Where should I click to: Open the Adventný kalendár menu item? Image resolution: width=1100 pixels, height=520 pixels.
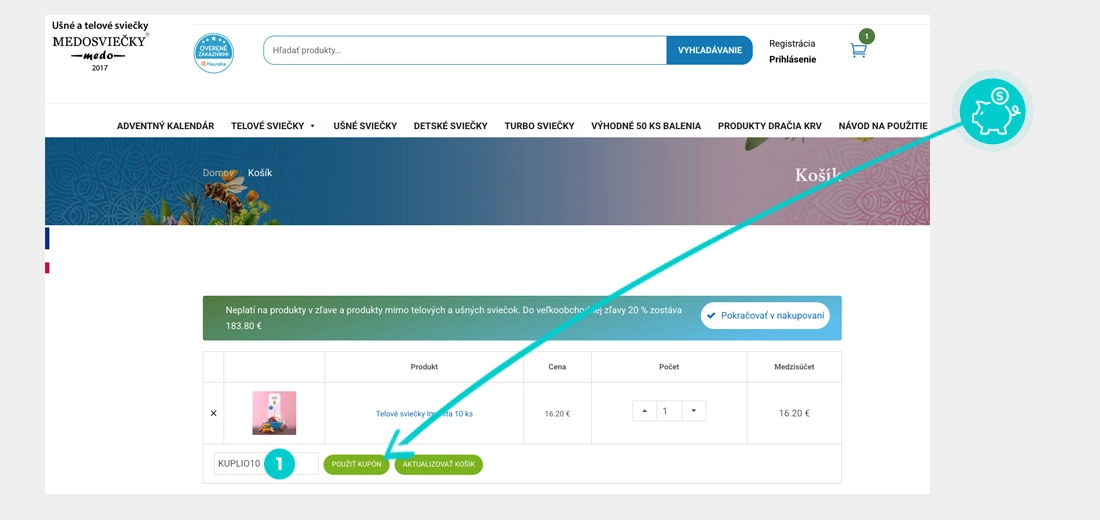(165, 126)
